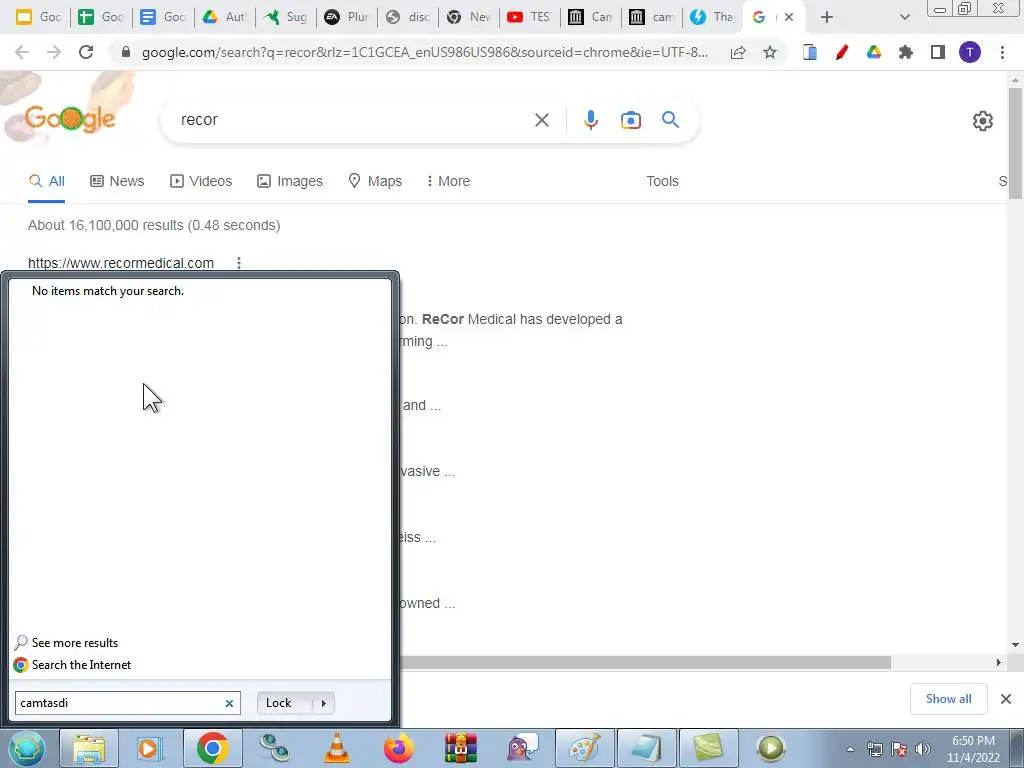1024x768 pixels.
Task: Open the new tab plus button
Action: (x=827, y=17)
